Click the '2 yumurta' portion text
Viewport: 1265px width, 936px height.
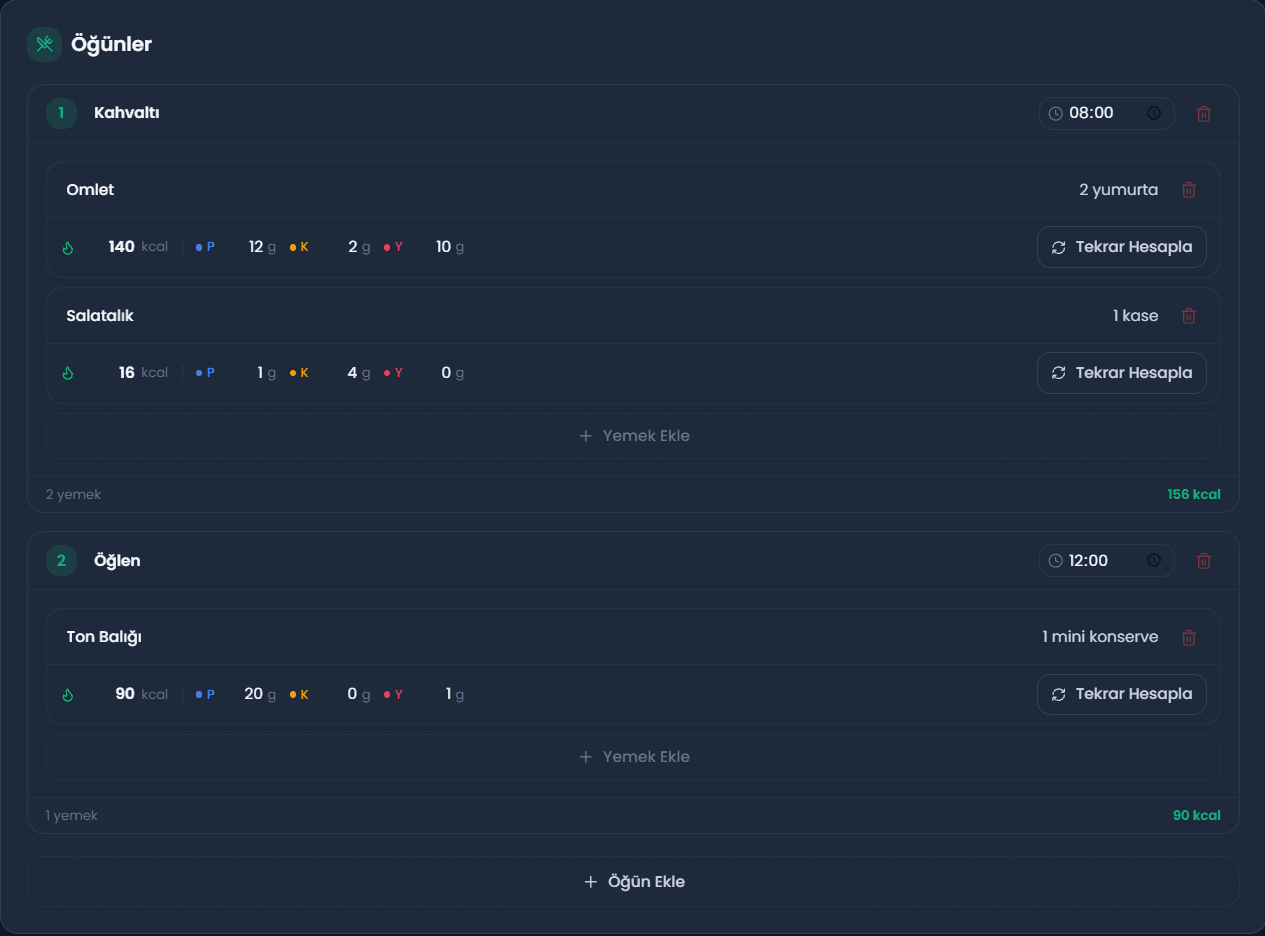(x=1119, y=190)
